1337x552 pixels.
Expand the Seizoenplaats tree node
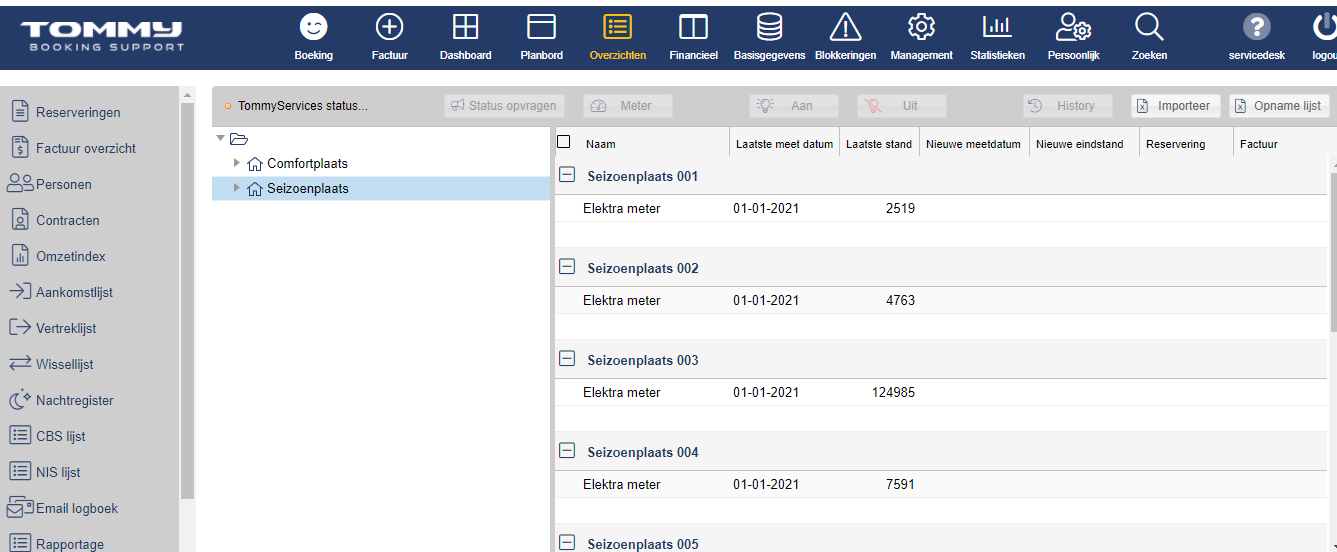tap(237, 187)
